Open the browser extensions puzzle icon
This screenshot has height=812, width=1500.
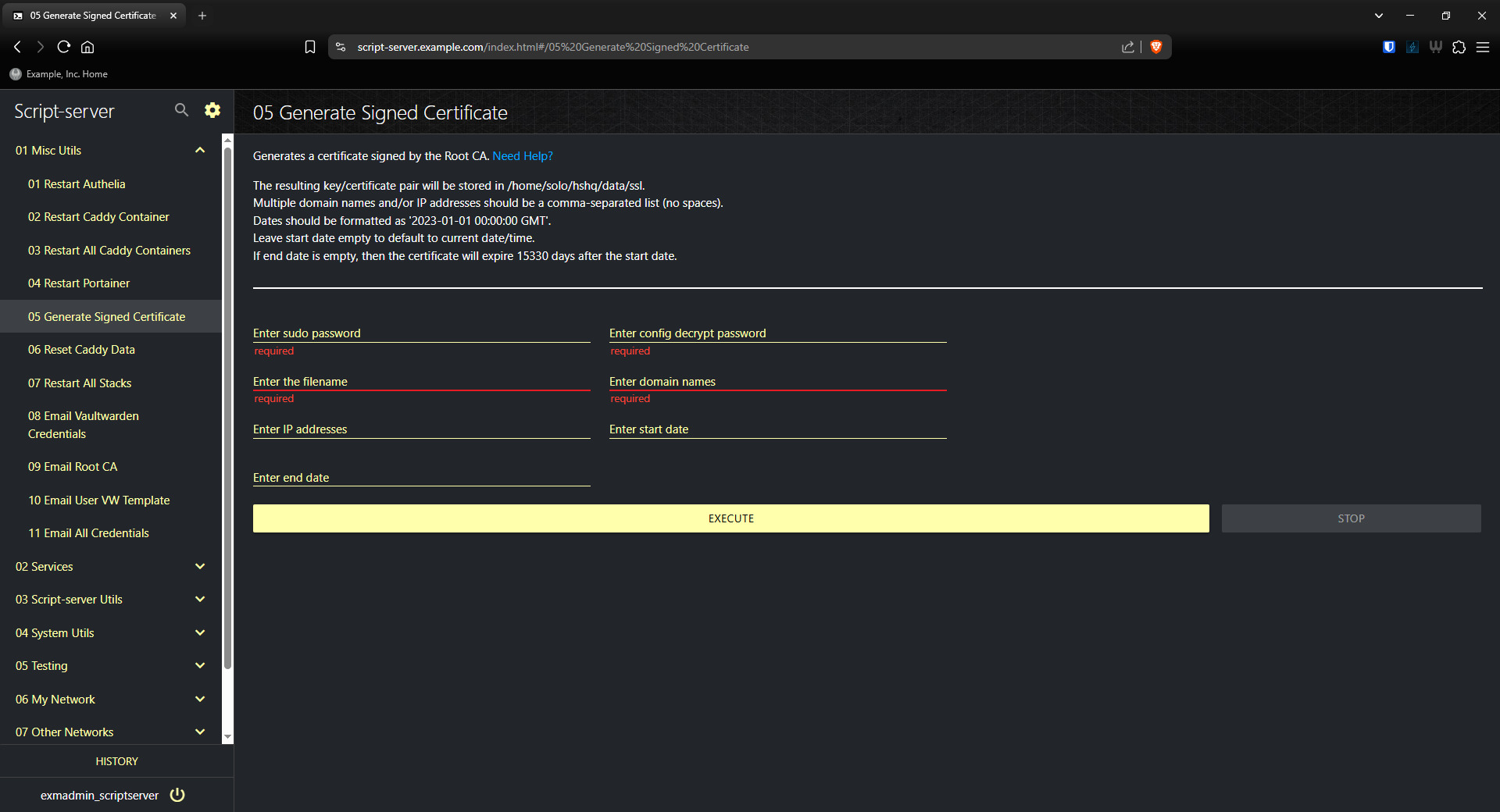(1459, 47)
